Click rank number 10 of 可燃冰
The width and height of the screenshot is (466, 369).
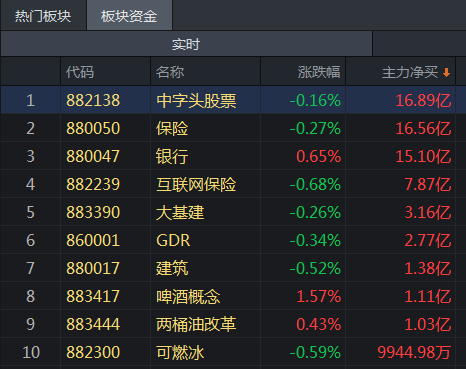pos(31,352)
